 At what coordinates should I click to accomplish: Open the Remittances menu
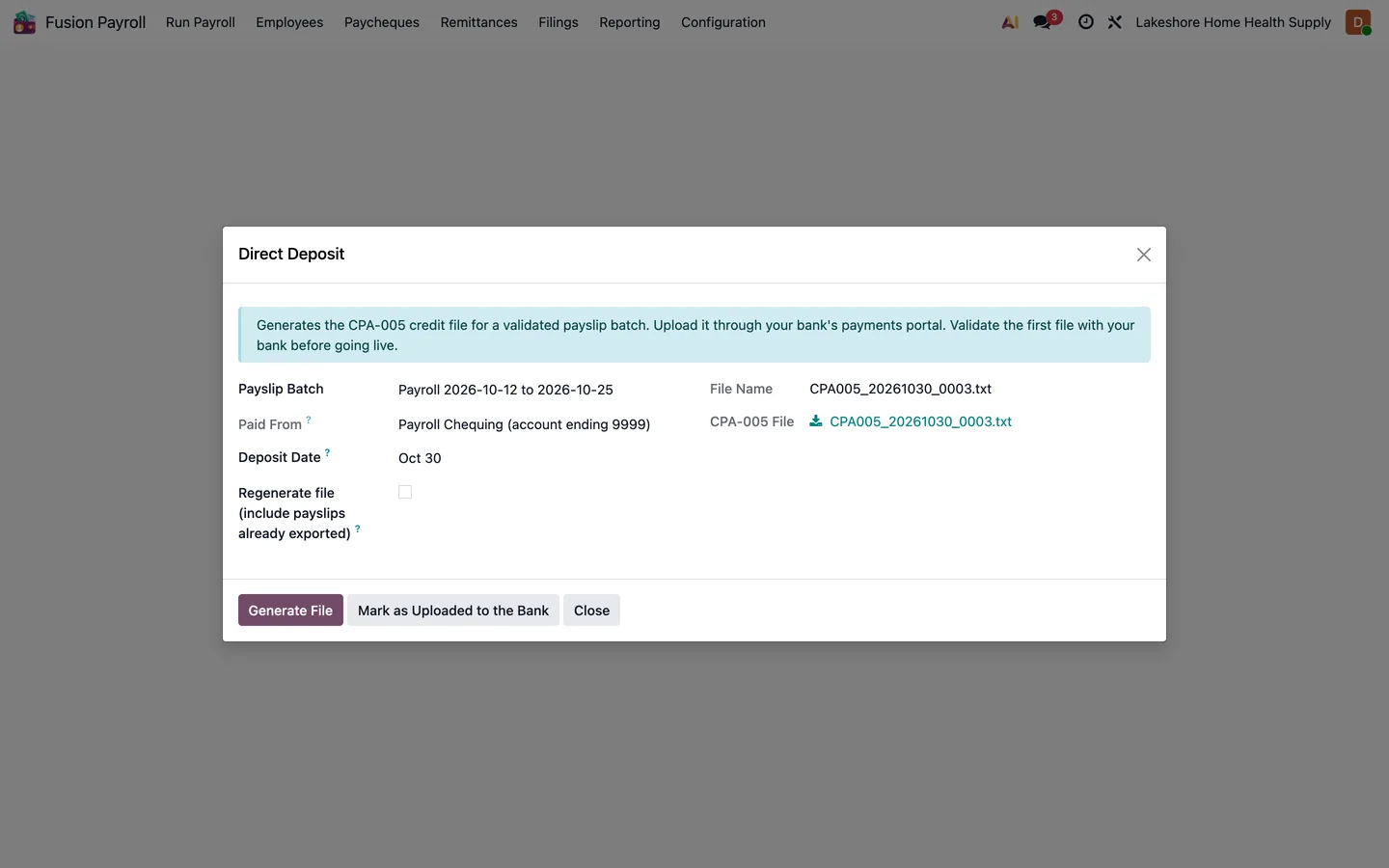click(479, 22)
